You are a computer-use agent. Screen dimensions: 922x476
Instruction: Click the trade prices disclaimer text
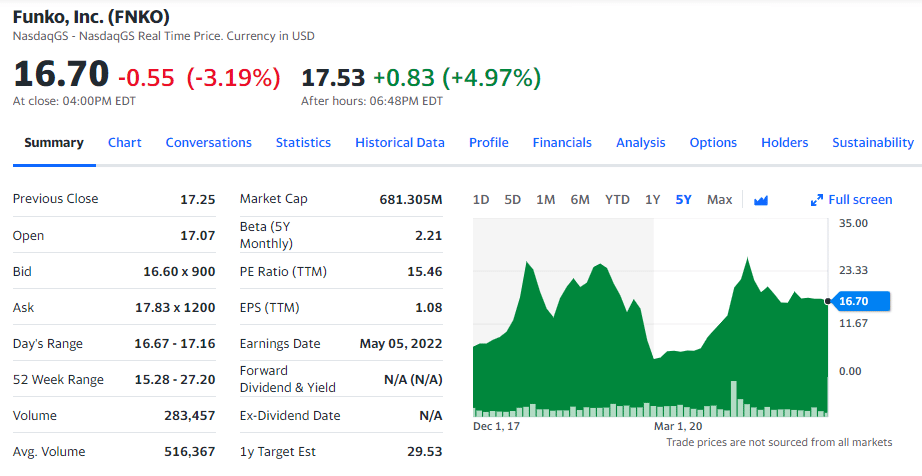(779, 443)
